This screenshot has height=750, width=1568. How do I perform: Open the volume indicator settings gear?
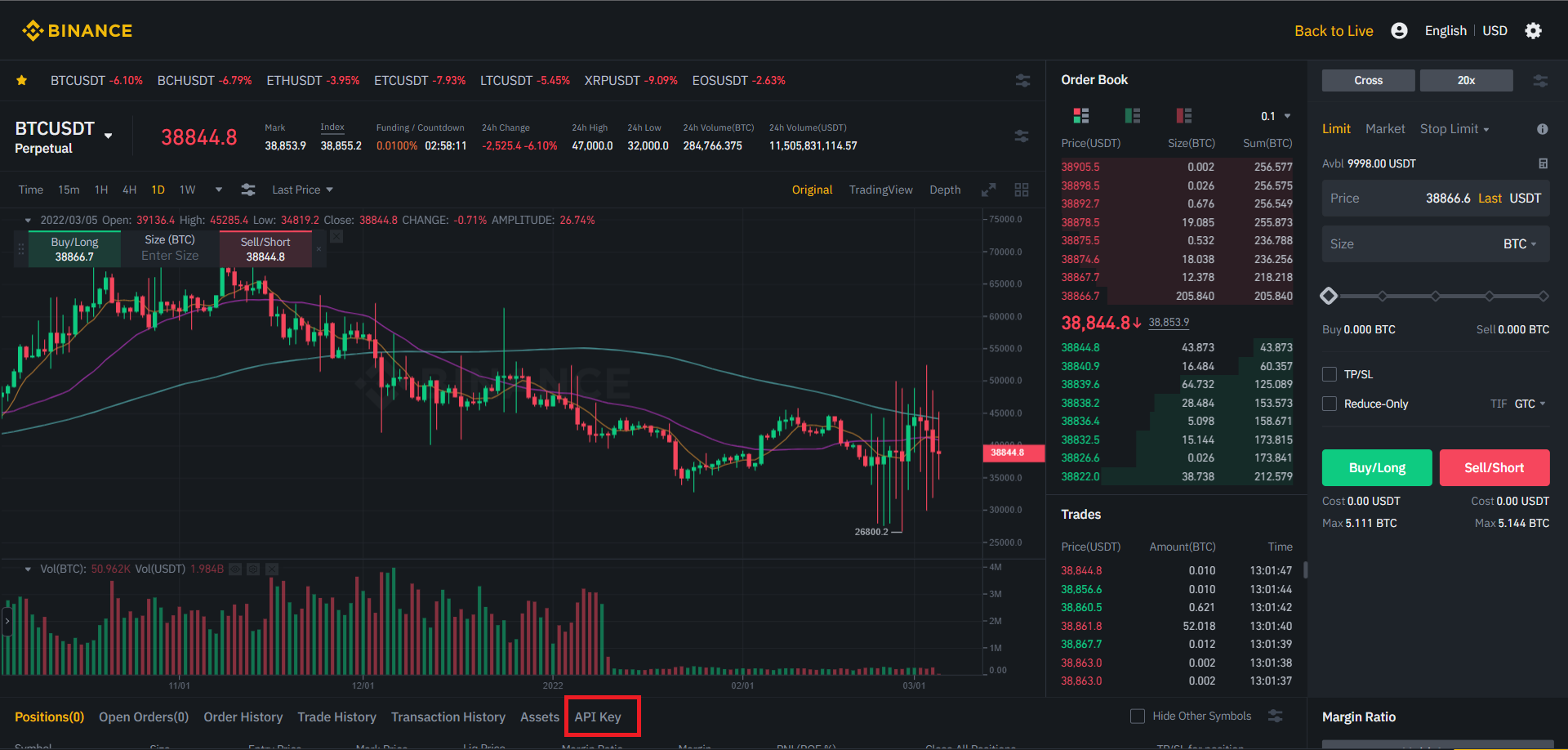click(x=253, y=569)
